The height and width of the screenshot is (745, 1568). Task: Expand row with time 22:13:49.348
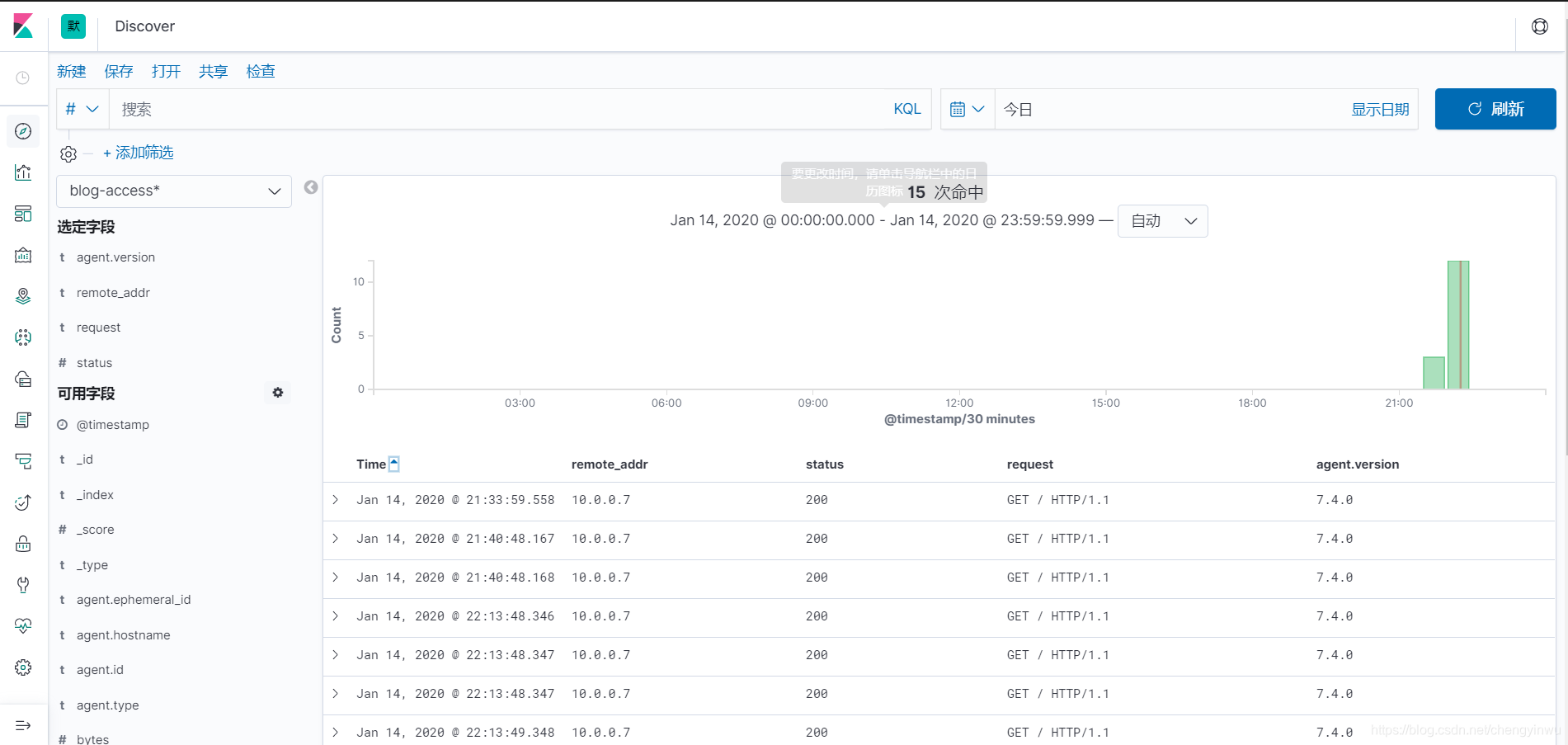336,733
